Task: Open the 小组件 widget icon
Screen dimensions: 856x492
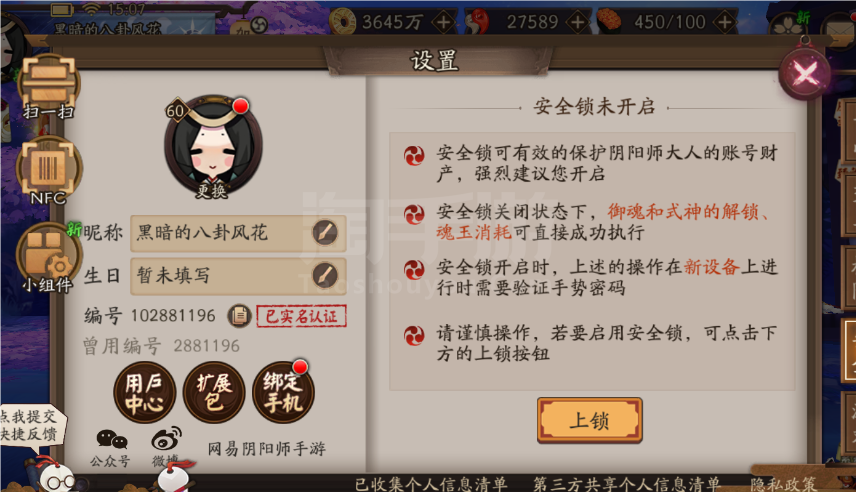Action: click(49, 258)
